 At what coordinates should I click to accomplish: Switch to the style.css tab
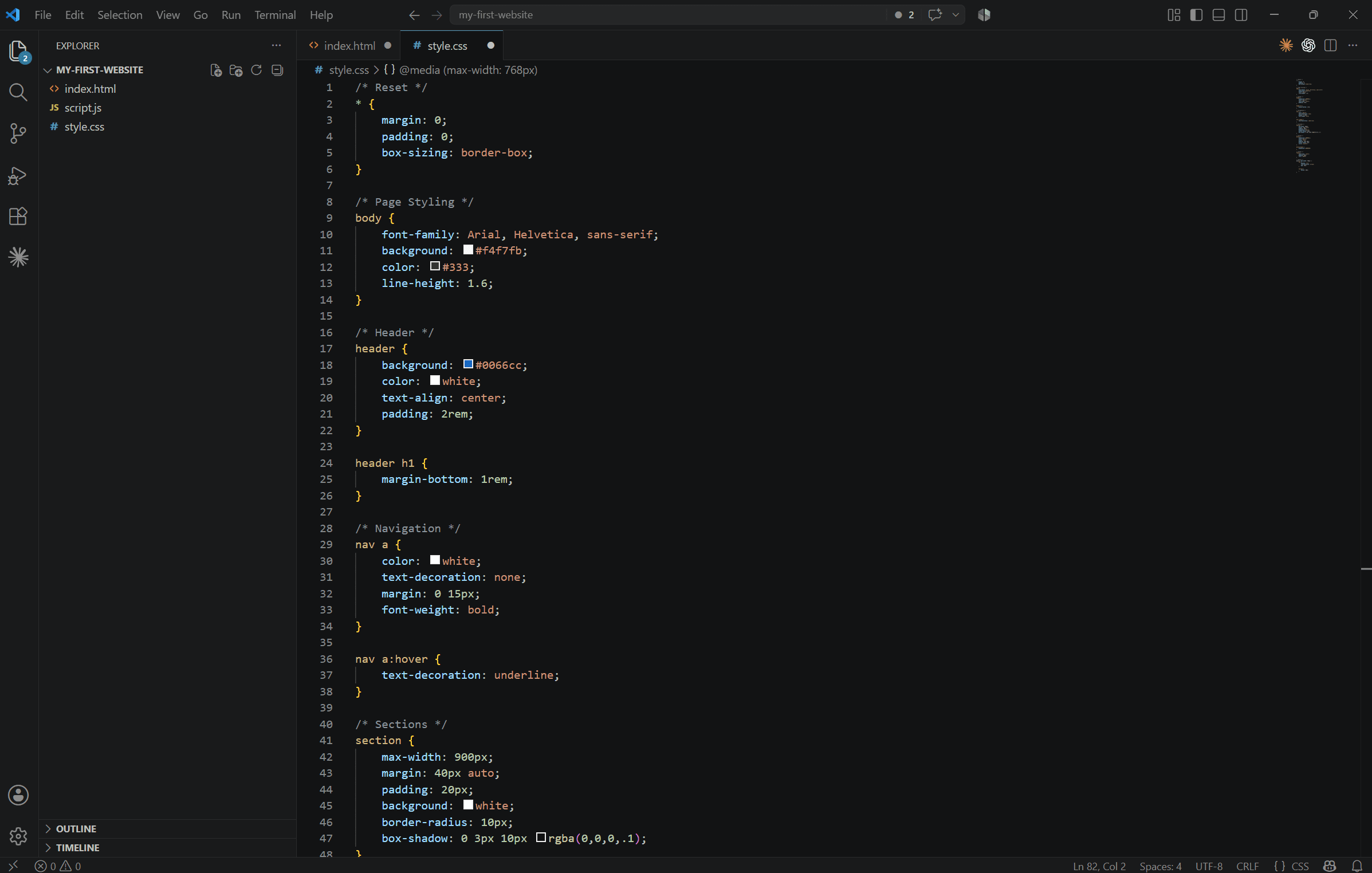[x=452, y=45]
